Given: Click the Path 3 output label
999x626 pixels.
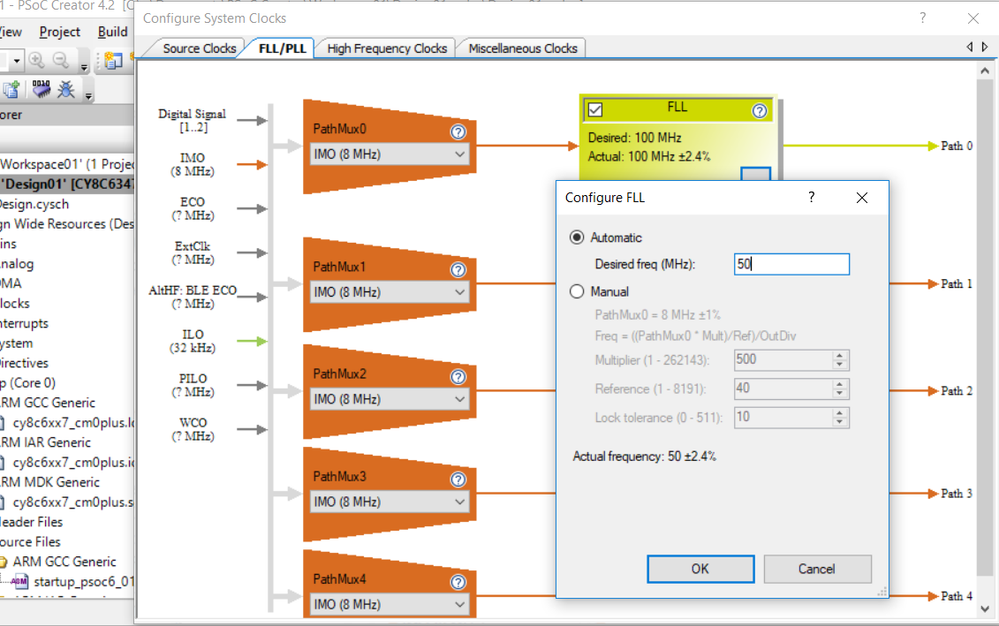Looking at the screenshot, I should tap(956, 494).
